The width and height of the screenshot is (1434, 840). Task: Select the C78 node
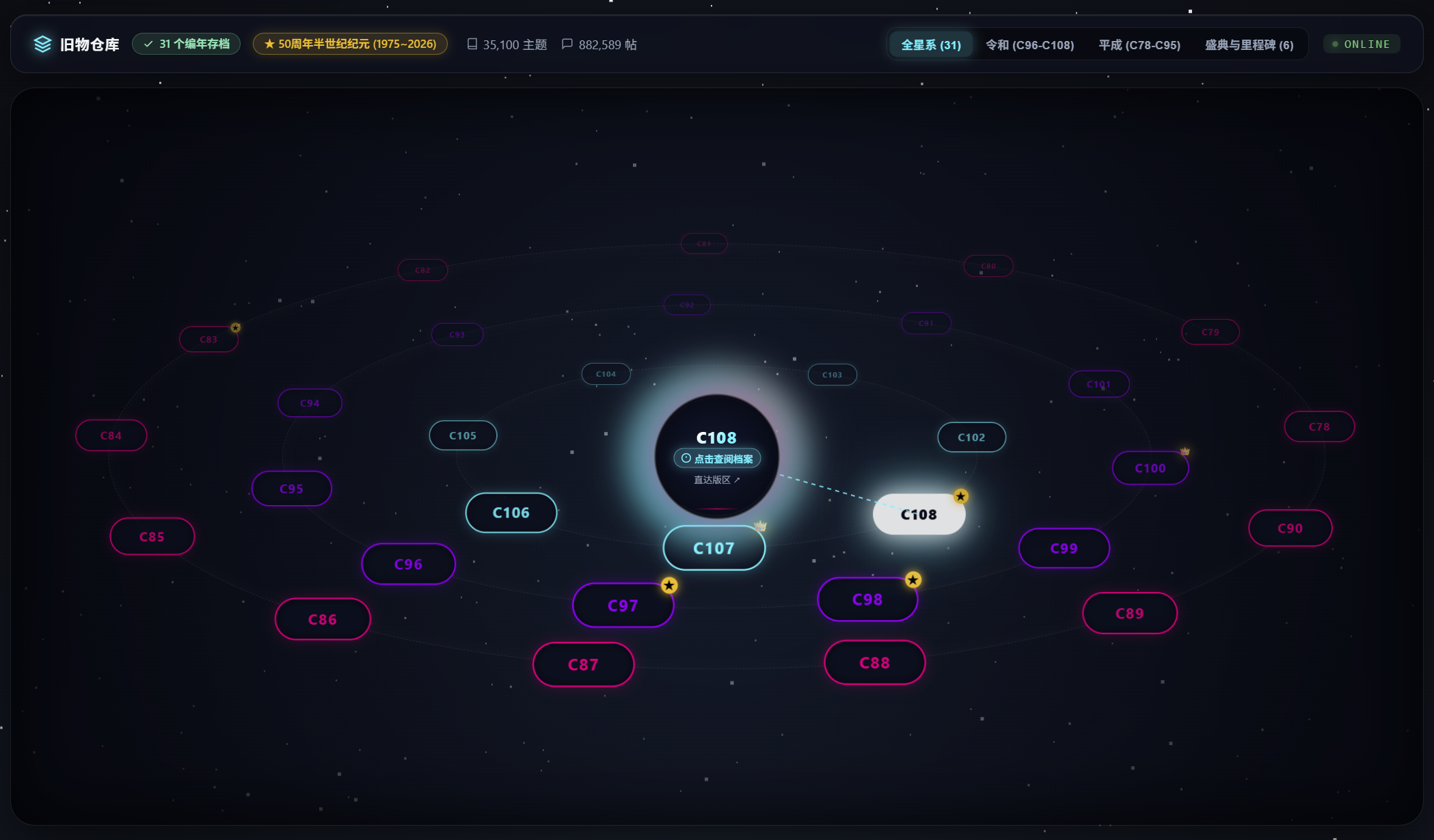click(1319, 426)
